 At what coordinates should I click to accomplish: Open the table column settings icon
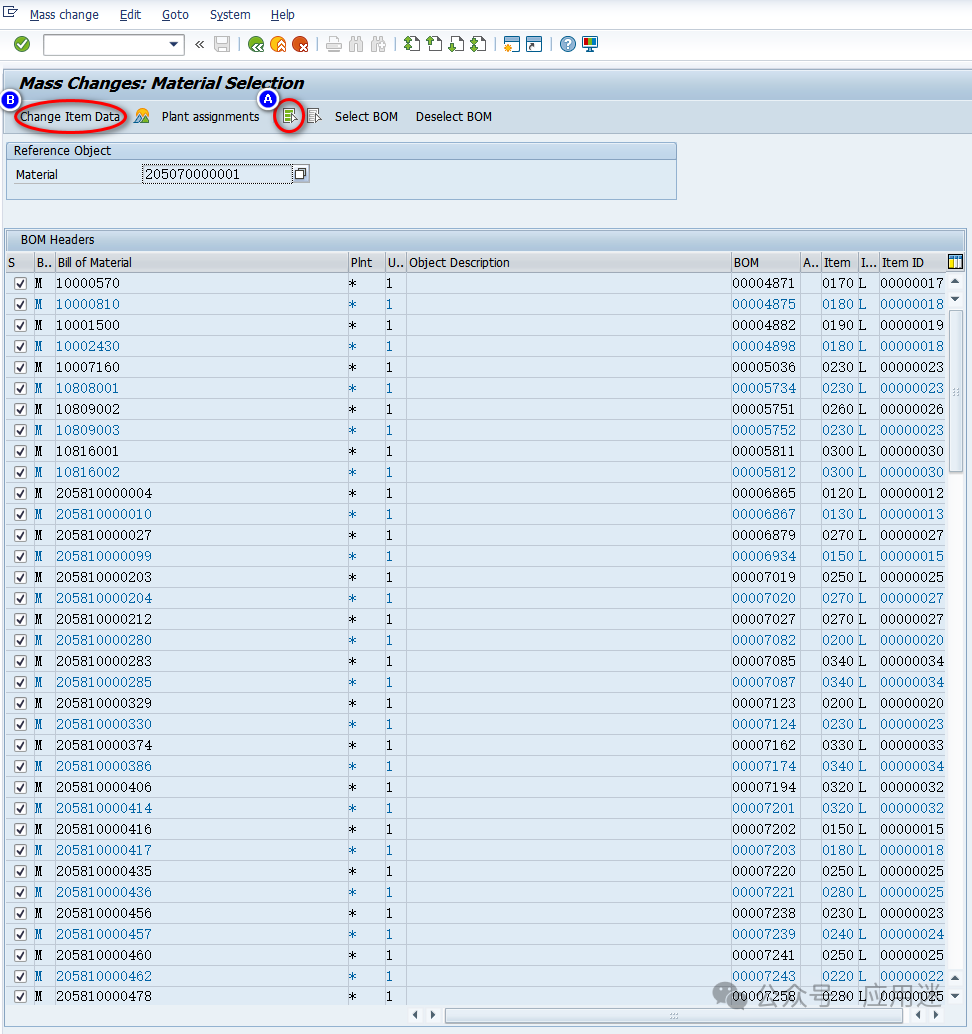pyautogui.click(x=955, y=262)
